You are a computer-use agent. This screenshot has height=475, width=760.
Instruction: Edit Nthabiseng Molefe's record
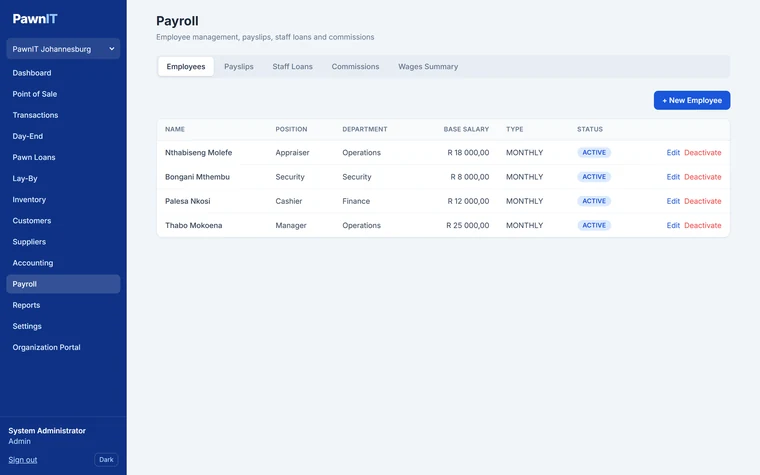[673, 153]
